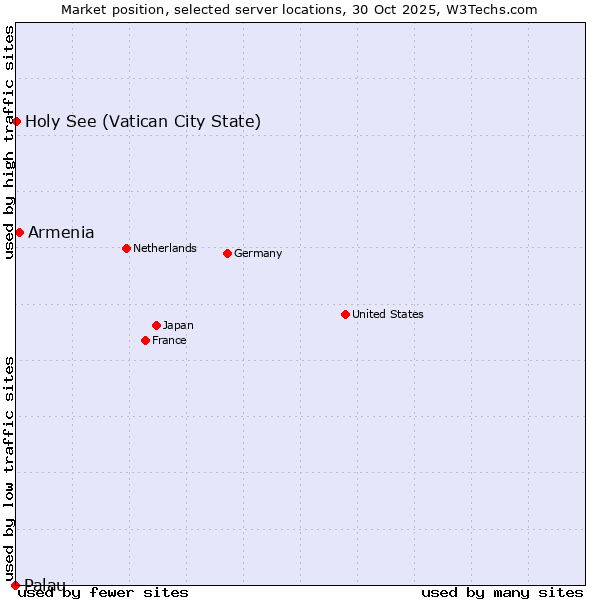Click the "used by many sites" axis label
The width and height of the screenshot is (600, 600).
point(502,592)
